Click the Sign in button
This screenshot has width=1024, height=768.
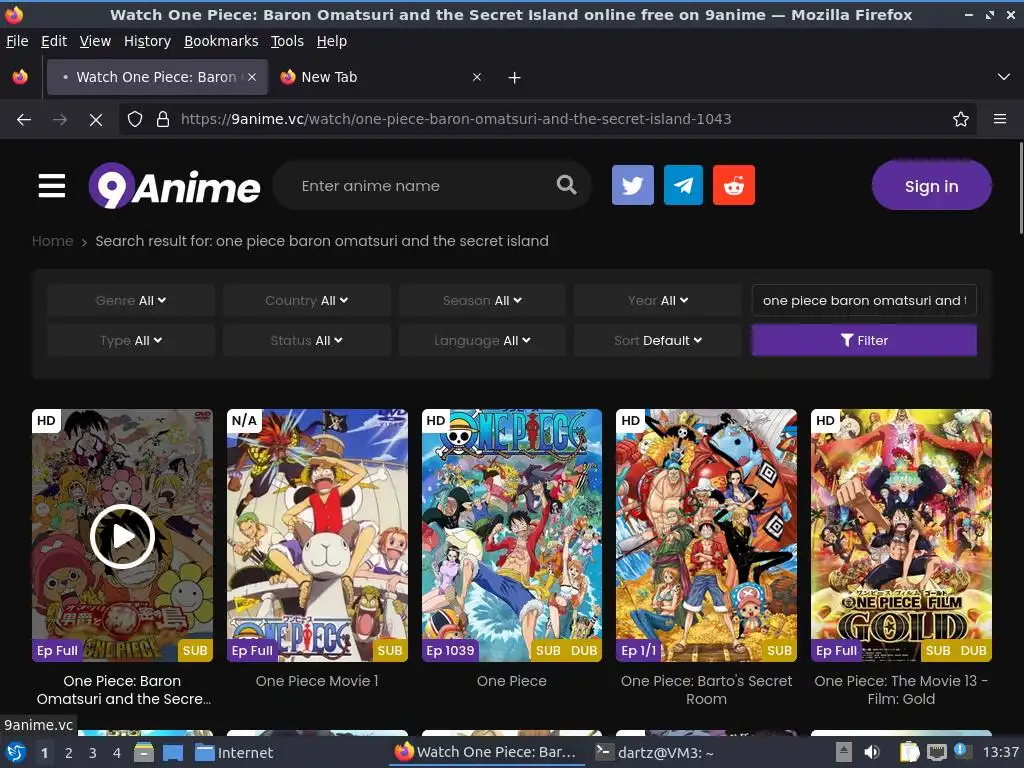click(931, 186)
